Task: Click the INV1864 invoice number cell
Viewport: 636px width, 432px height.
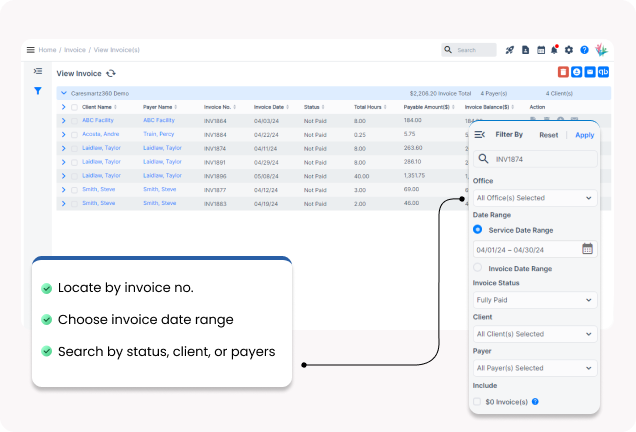Action: (215, 121)
